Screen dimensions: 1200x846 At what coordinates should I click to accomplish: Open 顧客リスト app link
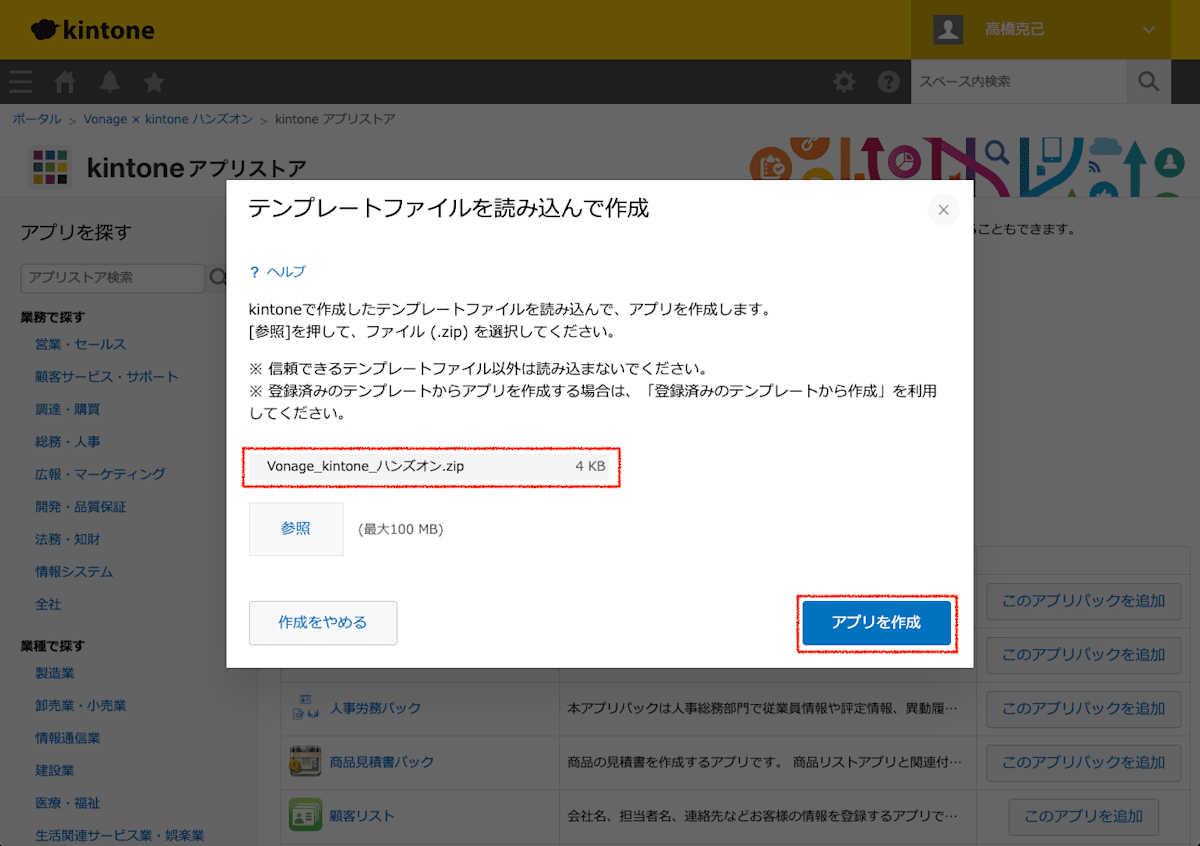pyautogui.click(x=363, y=816)
